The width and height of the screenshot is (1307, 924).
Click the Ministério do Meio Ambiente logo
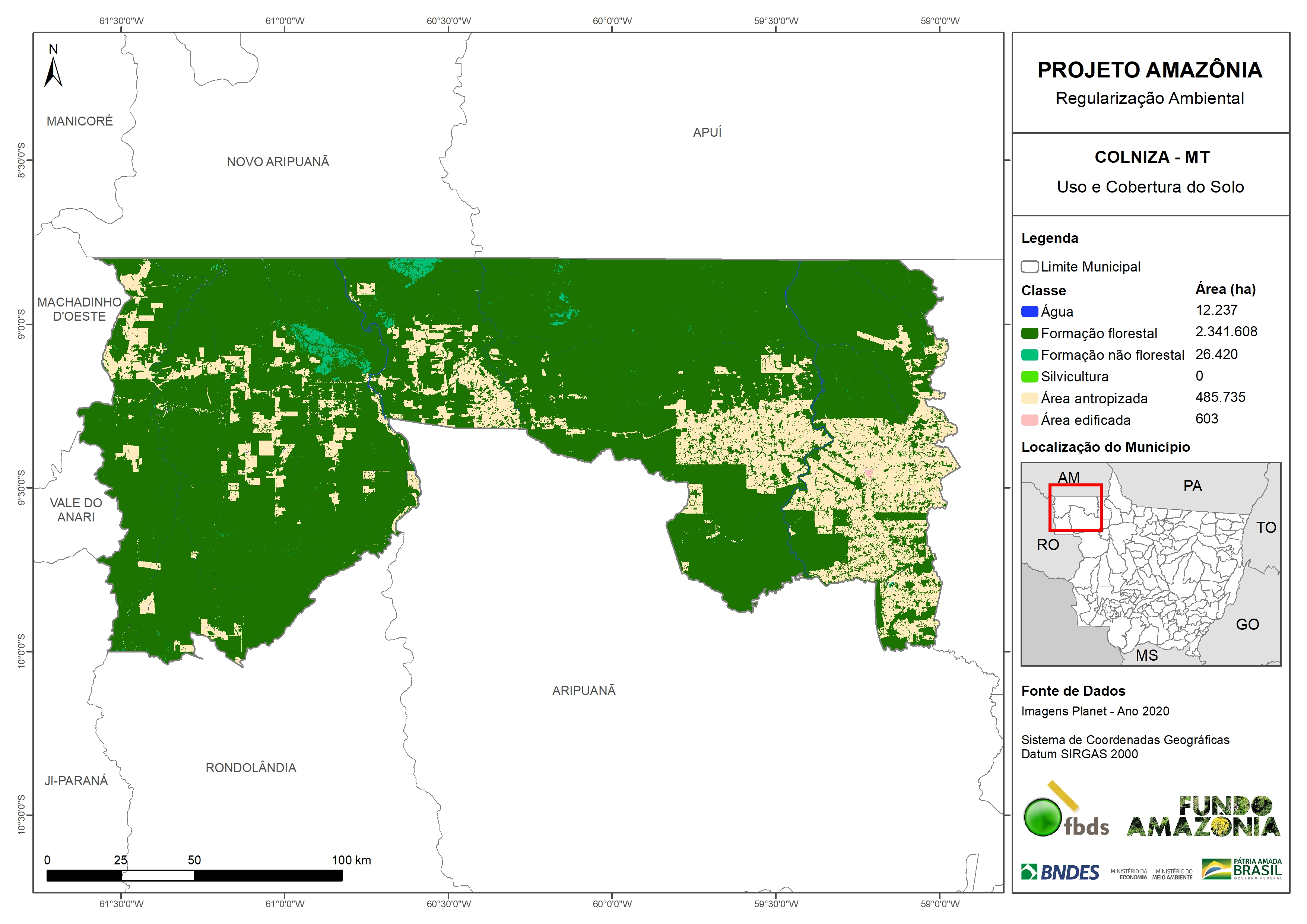click(x=1172, y=874)
